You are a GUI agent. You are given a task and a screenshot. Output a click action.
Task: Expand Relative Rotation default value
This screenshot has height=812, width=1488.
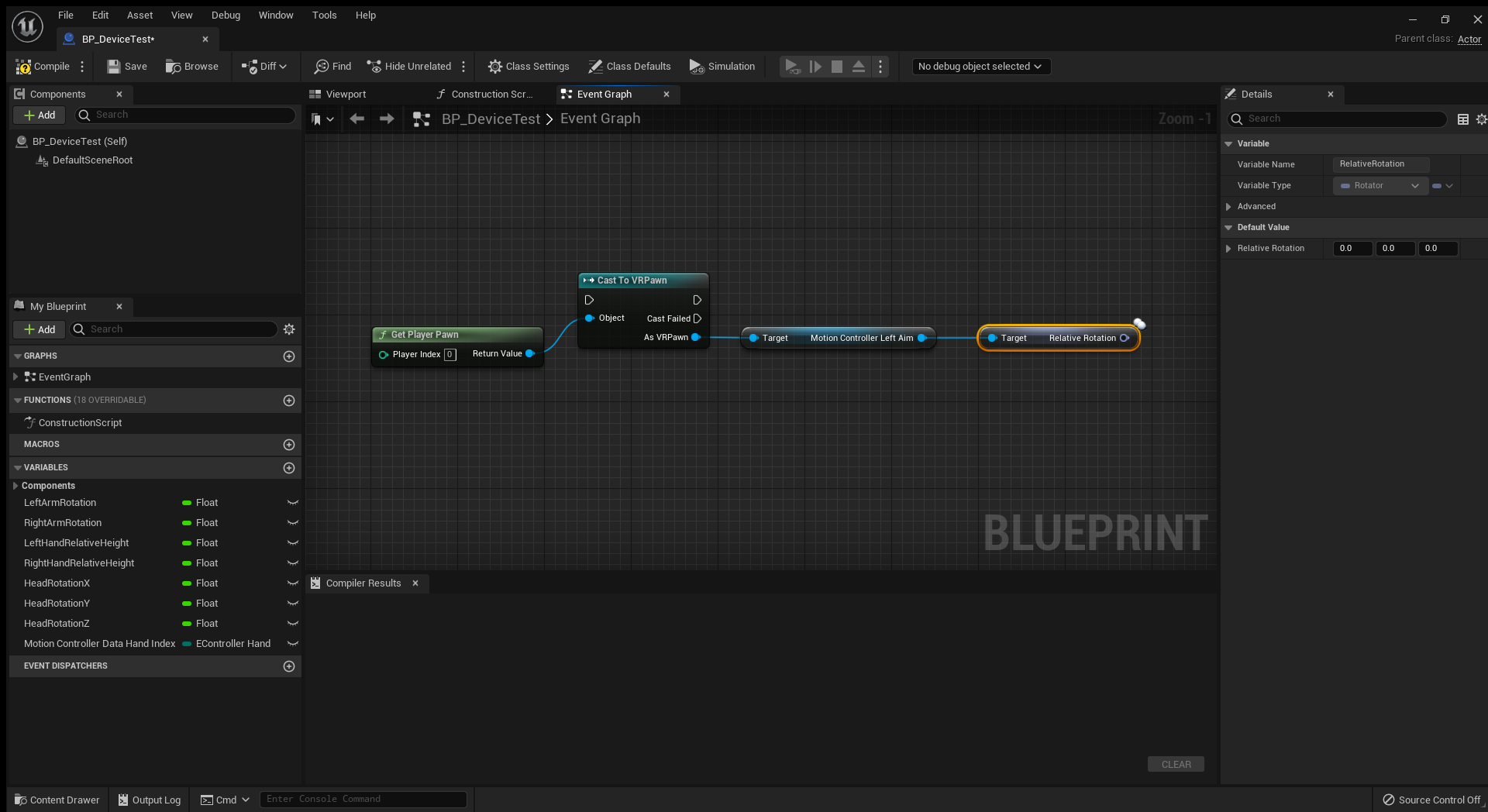point(1228,249)
